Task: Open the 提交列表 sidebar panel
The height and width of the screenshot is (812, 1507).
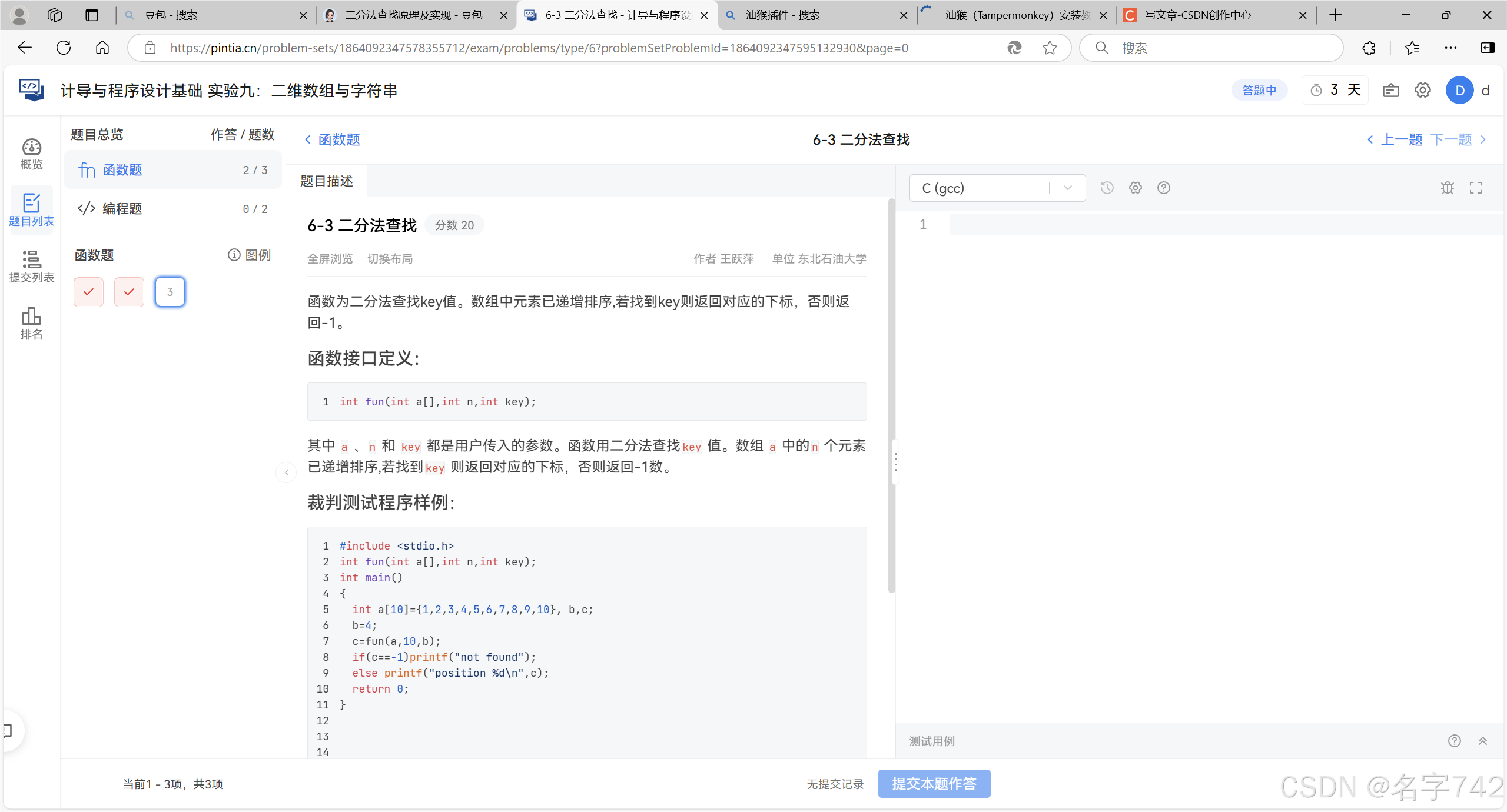Action: 32,267
